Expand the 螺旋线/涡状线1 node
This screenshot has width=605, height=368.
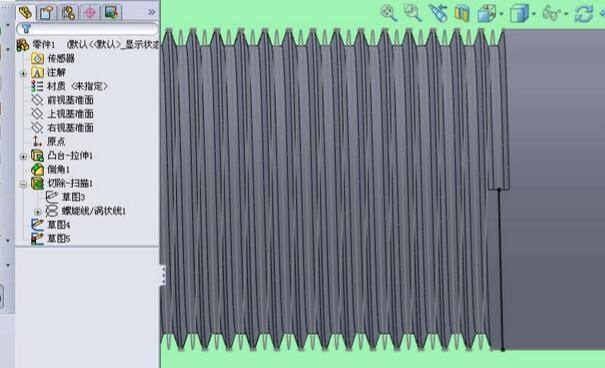pyautogui.click(x=37, y=212)
